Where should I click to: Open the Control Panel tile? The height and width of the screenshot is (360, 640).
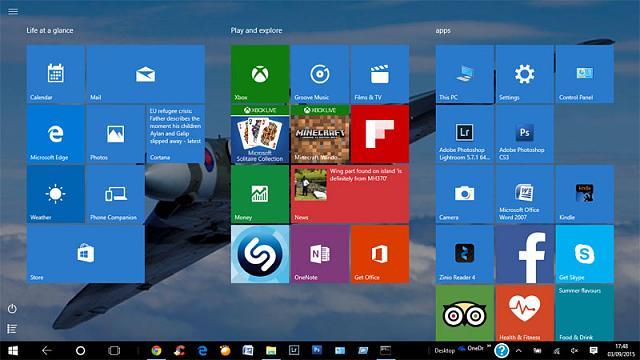pos(584,74)
